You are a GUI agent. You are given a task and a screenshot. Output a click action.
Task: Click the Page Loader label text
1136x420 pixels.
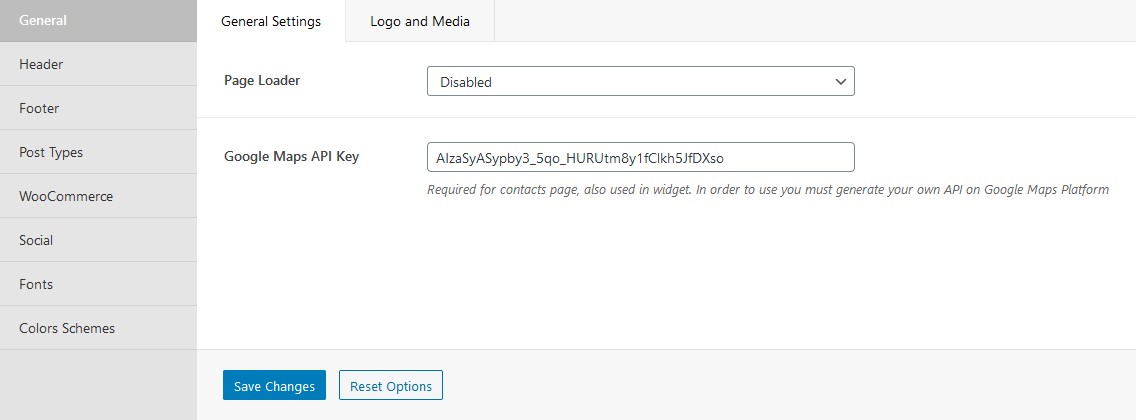coord(262,80)
